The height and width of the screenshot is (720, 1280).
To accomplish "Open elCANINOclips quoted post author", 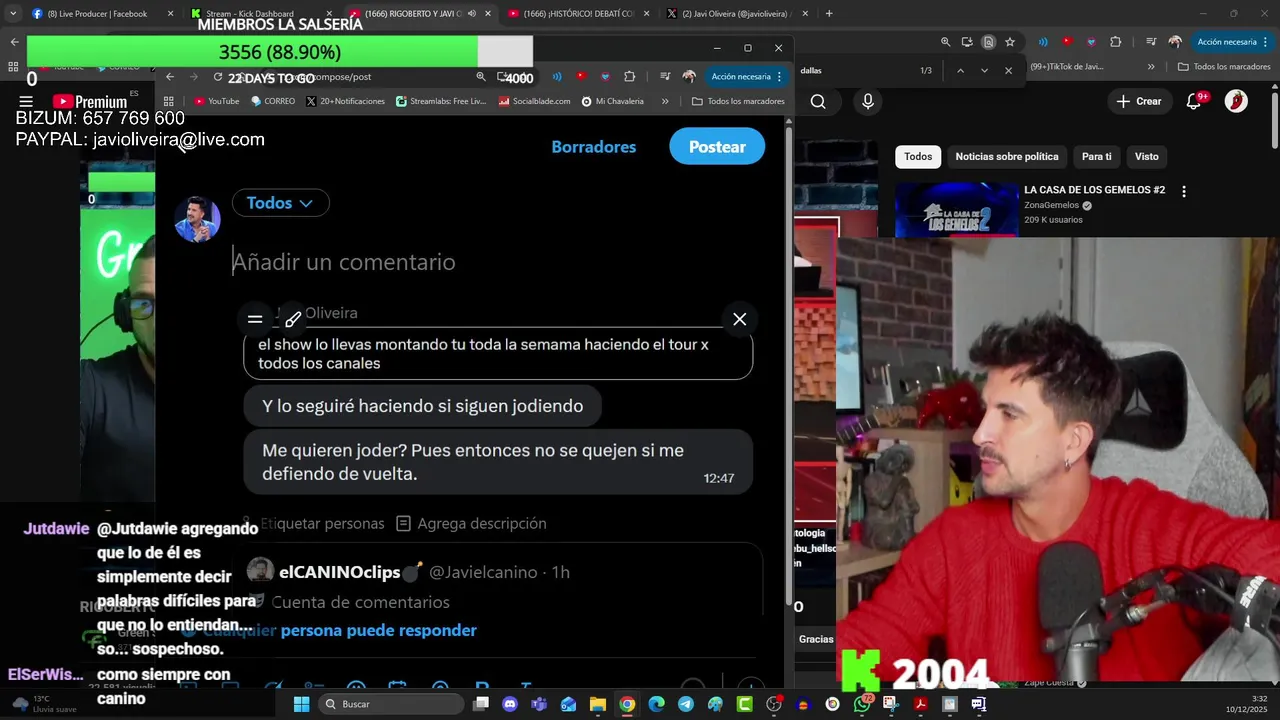I will 339,572.
